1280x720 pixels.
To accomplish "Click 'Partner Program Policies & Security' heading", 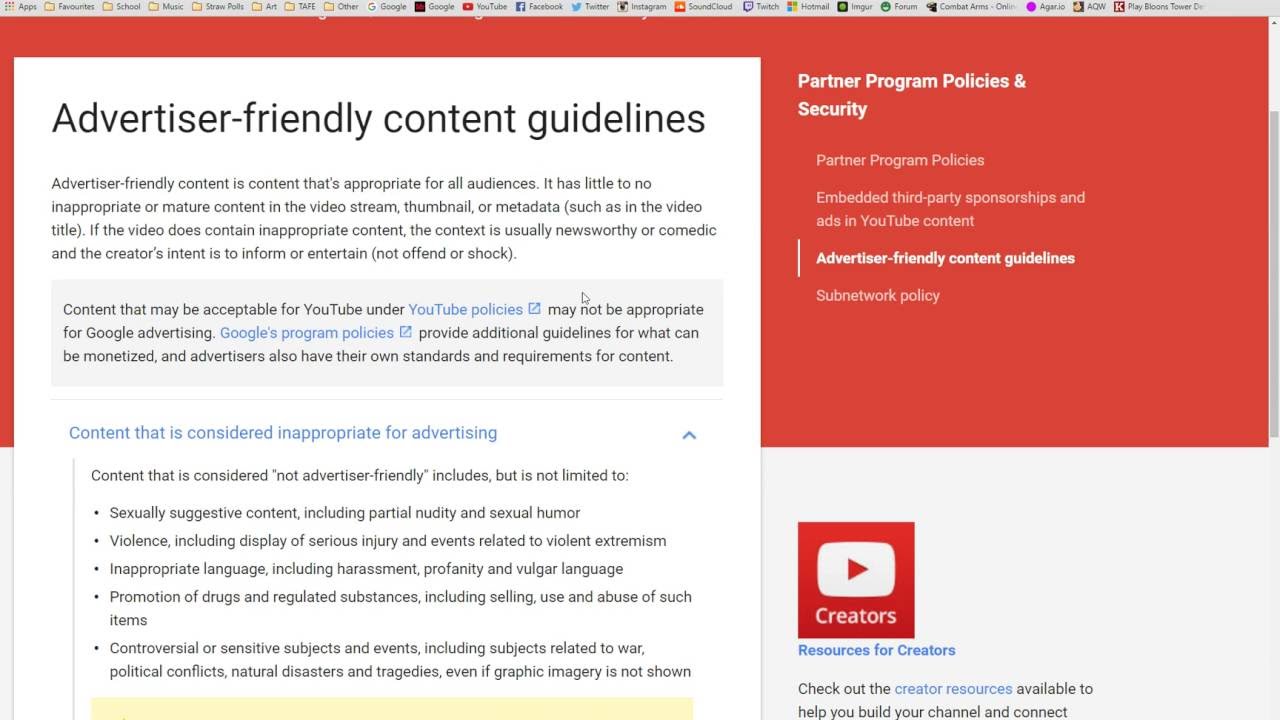I will coord(912,95).
